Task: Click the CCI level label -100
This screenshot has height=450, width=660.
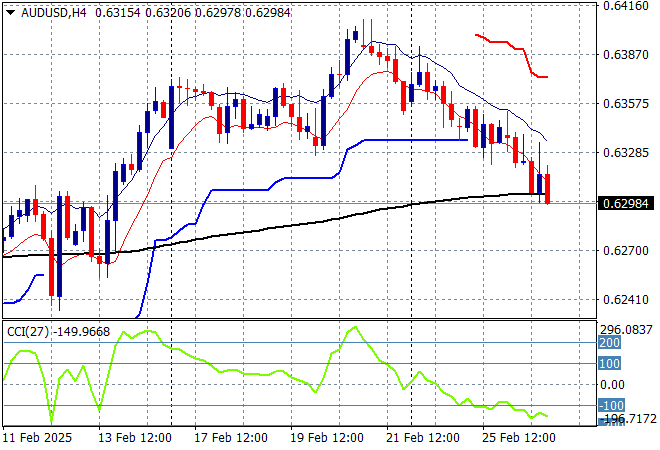Action: (611, 405)
